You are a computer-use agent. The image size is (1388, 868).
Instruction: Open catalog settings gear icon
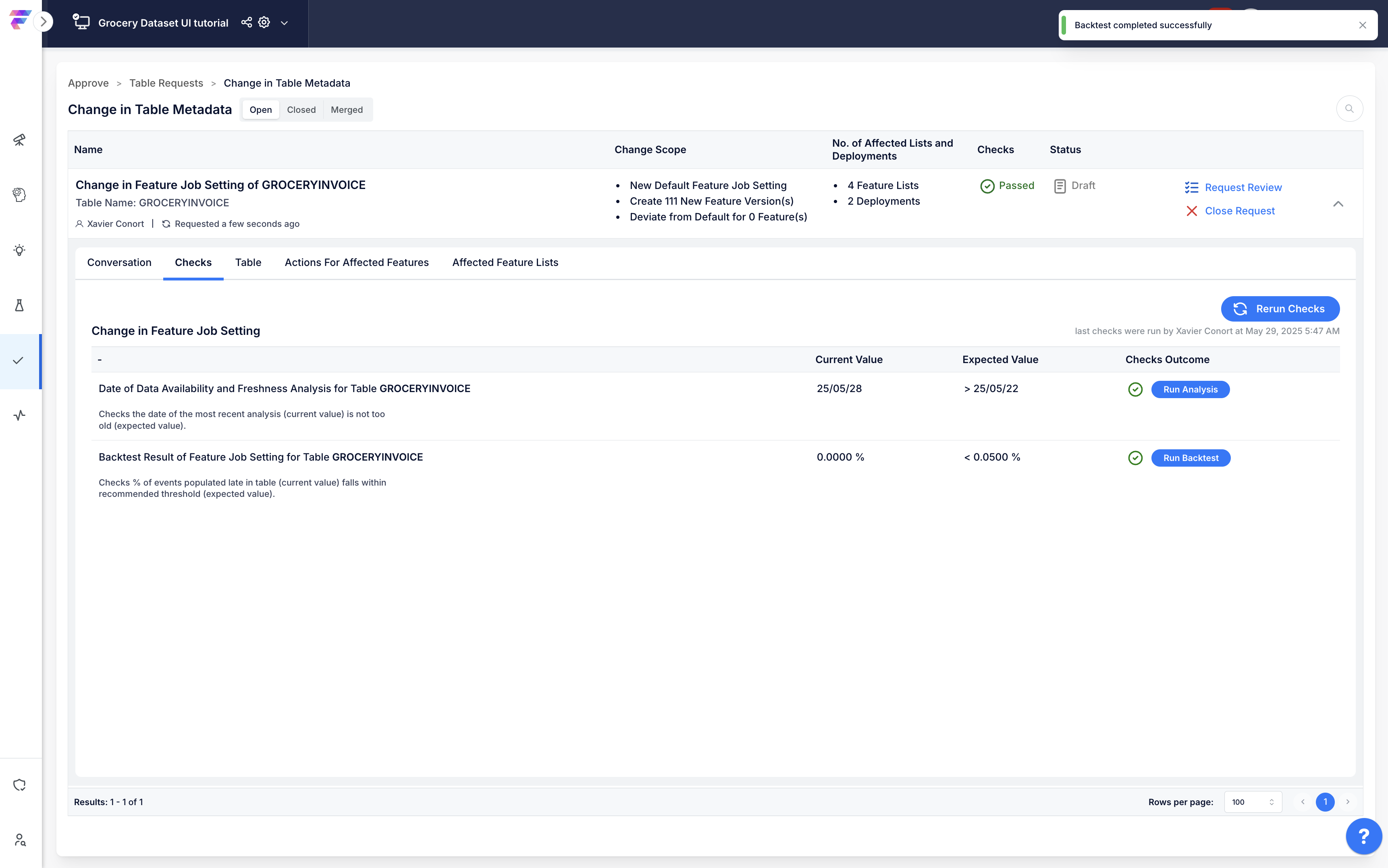(264, 23)
